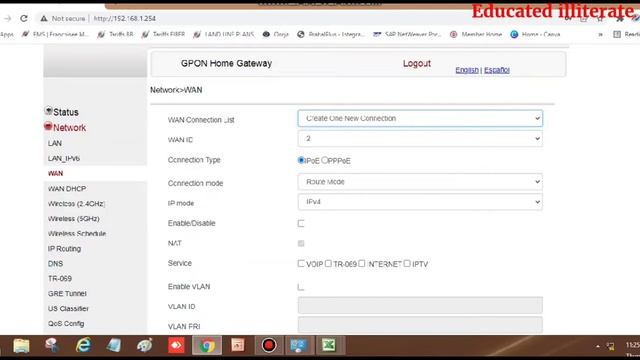Tick the Enable VLAN checkbox
The width and height of the screenshot is (640, 360).
(x=301, y=287)
